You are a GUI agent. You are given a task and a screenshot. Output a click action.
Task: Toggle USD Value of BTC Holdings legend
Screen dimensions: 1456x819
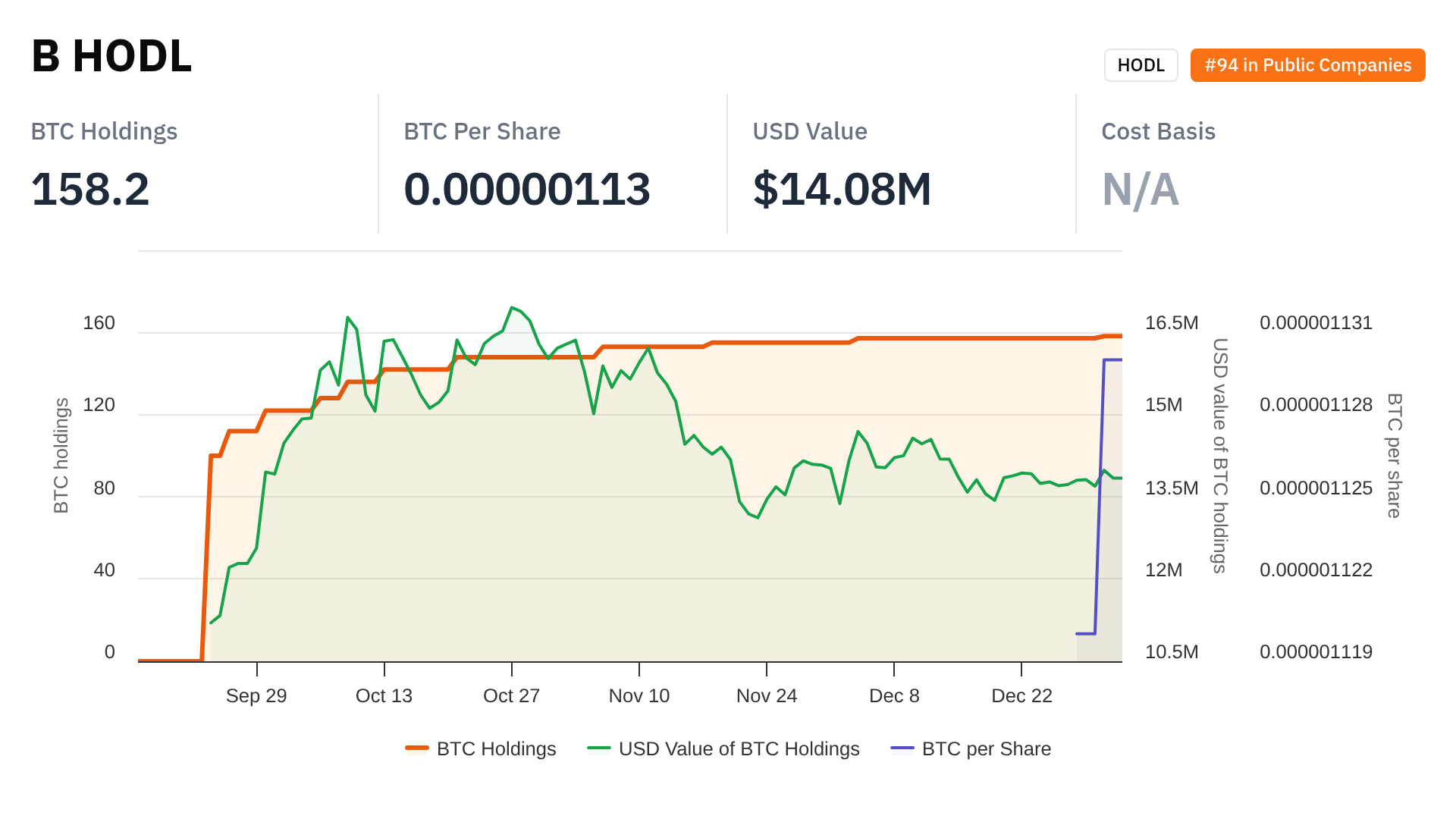point(739,749)
